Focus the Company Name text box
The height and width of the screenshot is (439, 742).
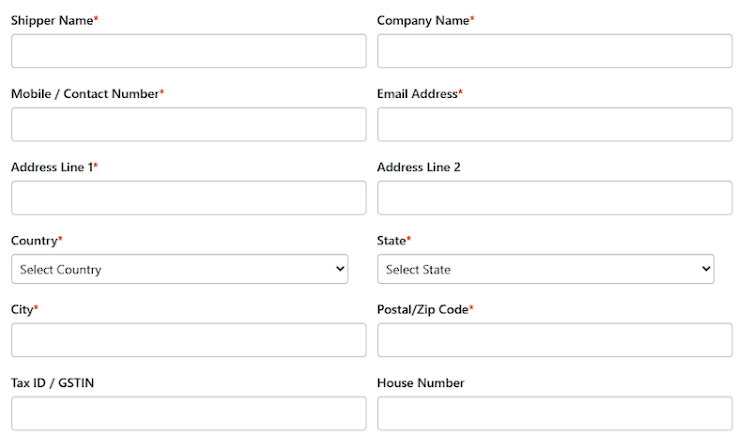(x=554, y=51)
